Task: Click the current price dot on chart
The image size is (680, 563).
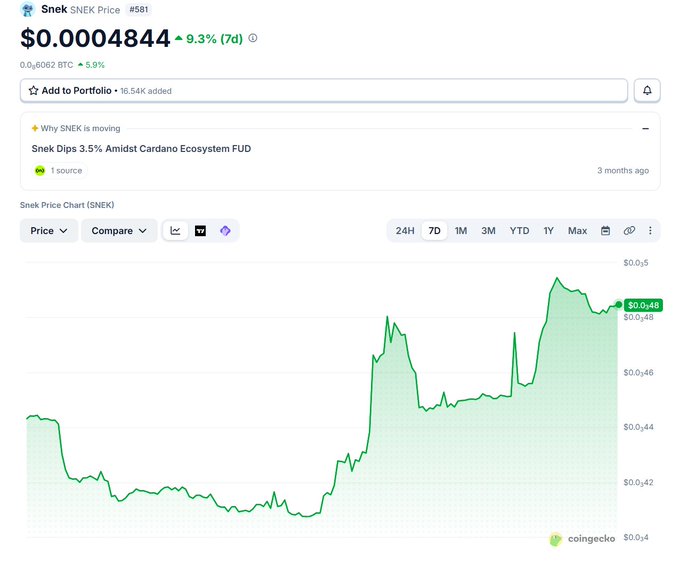Action: [x=618, y=304]
